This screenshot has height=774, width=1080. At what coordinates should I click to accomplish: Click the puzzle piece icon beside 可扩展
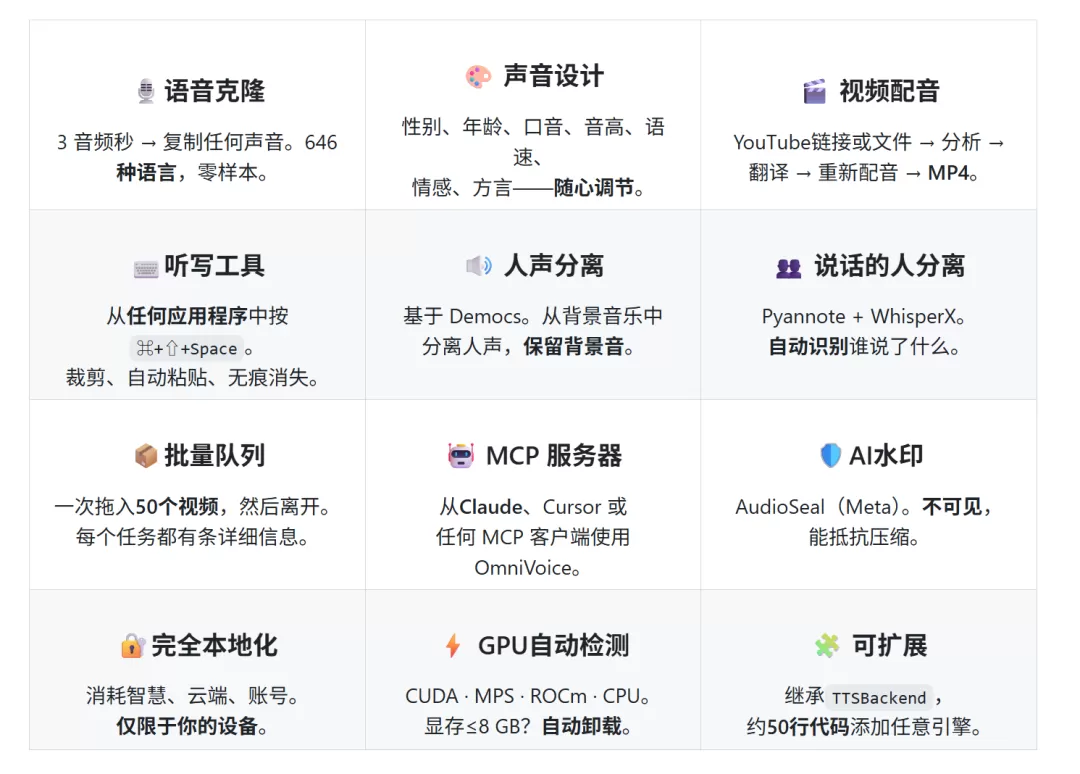(x=827, y=645)
